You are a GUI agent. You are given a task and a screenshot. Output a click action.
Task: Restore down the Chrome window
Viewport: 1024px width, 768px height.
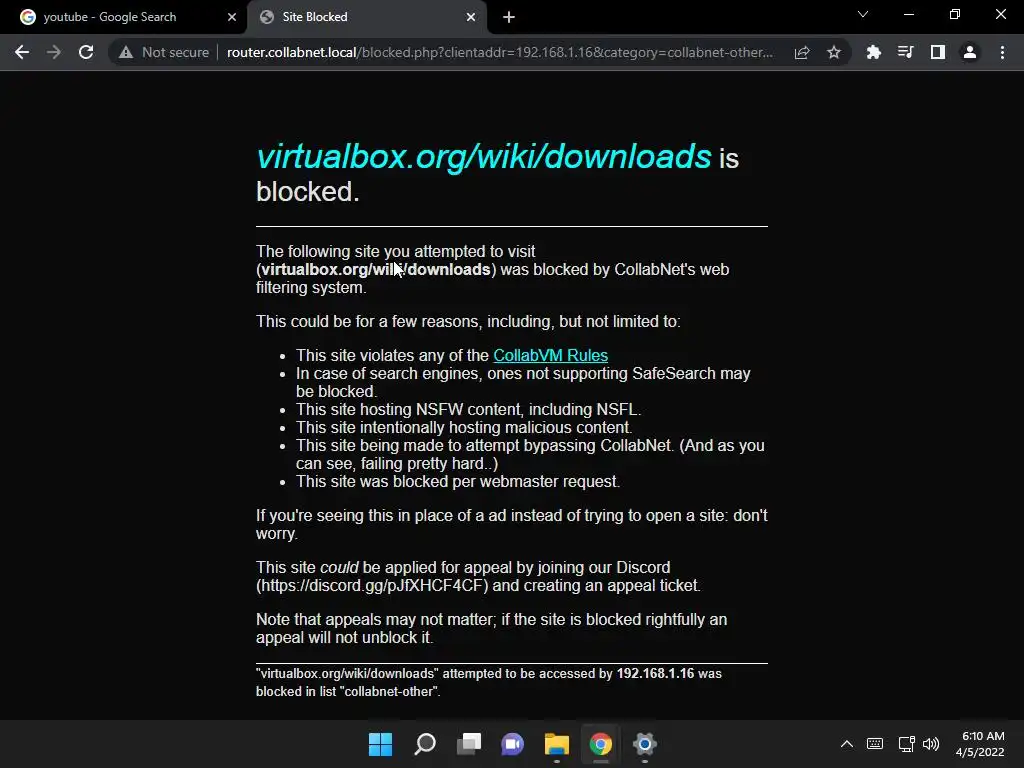[955, 14]
